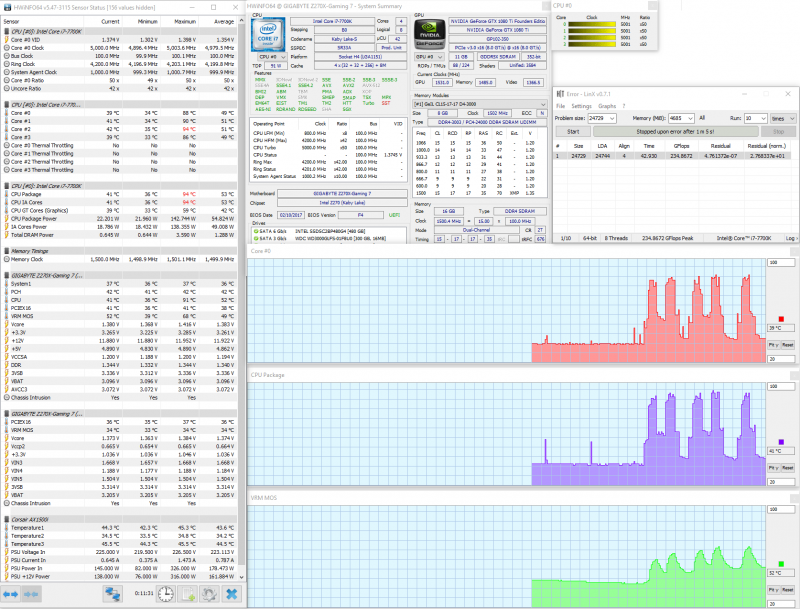
Task: Open the GPU #0 selector dropdown
Action: (429, 57)
